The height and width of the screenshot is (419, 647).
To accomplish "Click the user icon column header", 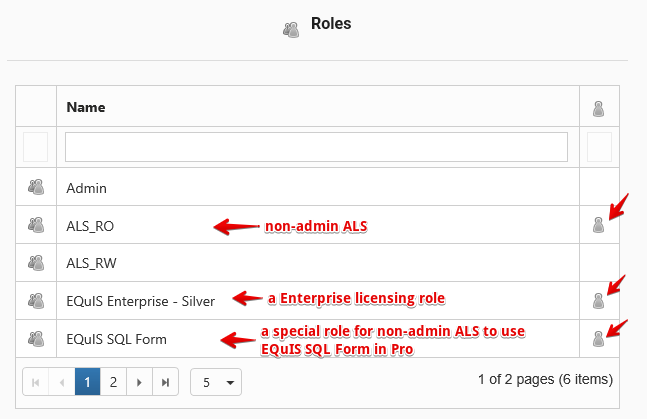I will click(598, 109).
